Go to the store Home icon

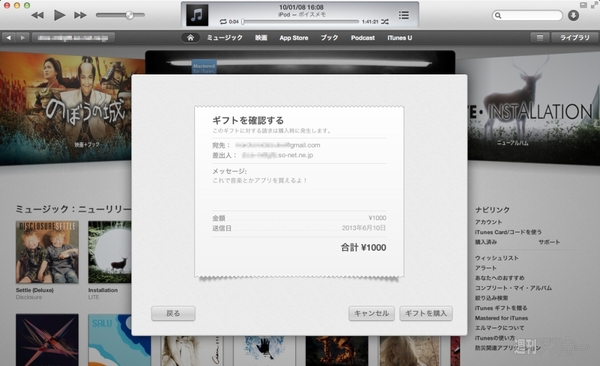click(x=190, y=38)
